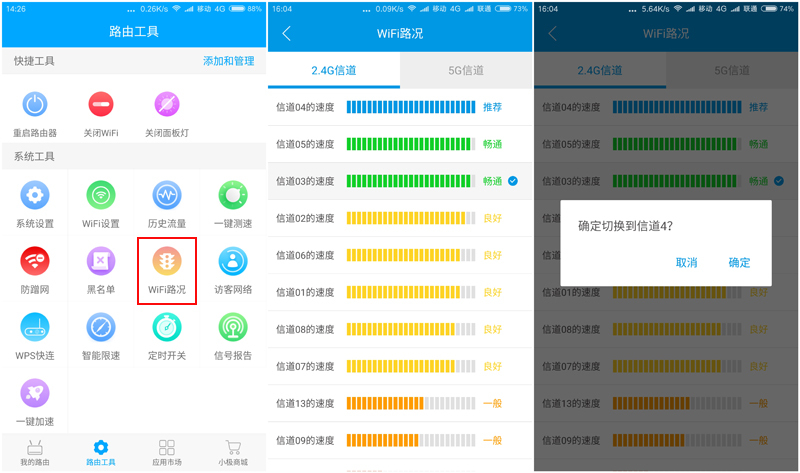
Task: Tap the 重启路由器 restart router icon
Action: (34, 105)
